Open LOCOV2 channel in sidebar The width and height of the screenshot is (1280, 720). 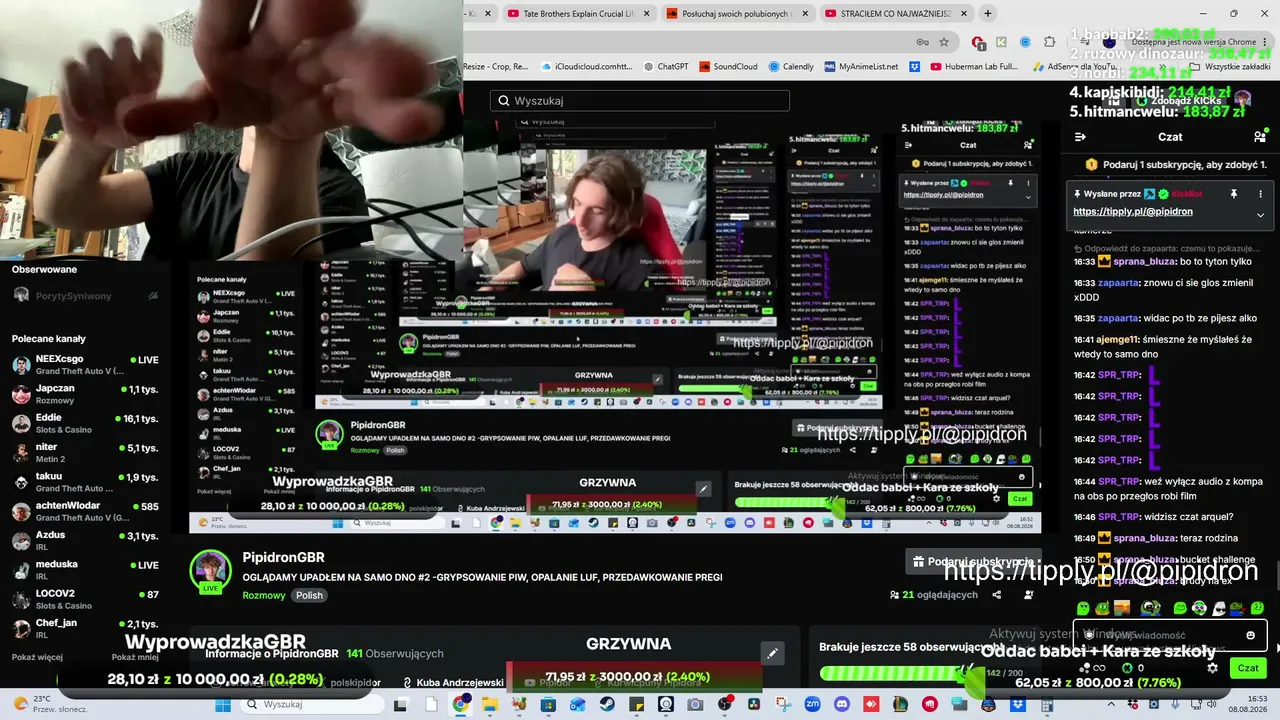[85, 599]
